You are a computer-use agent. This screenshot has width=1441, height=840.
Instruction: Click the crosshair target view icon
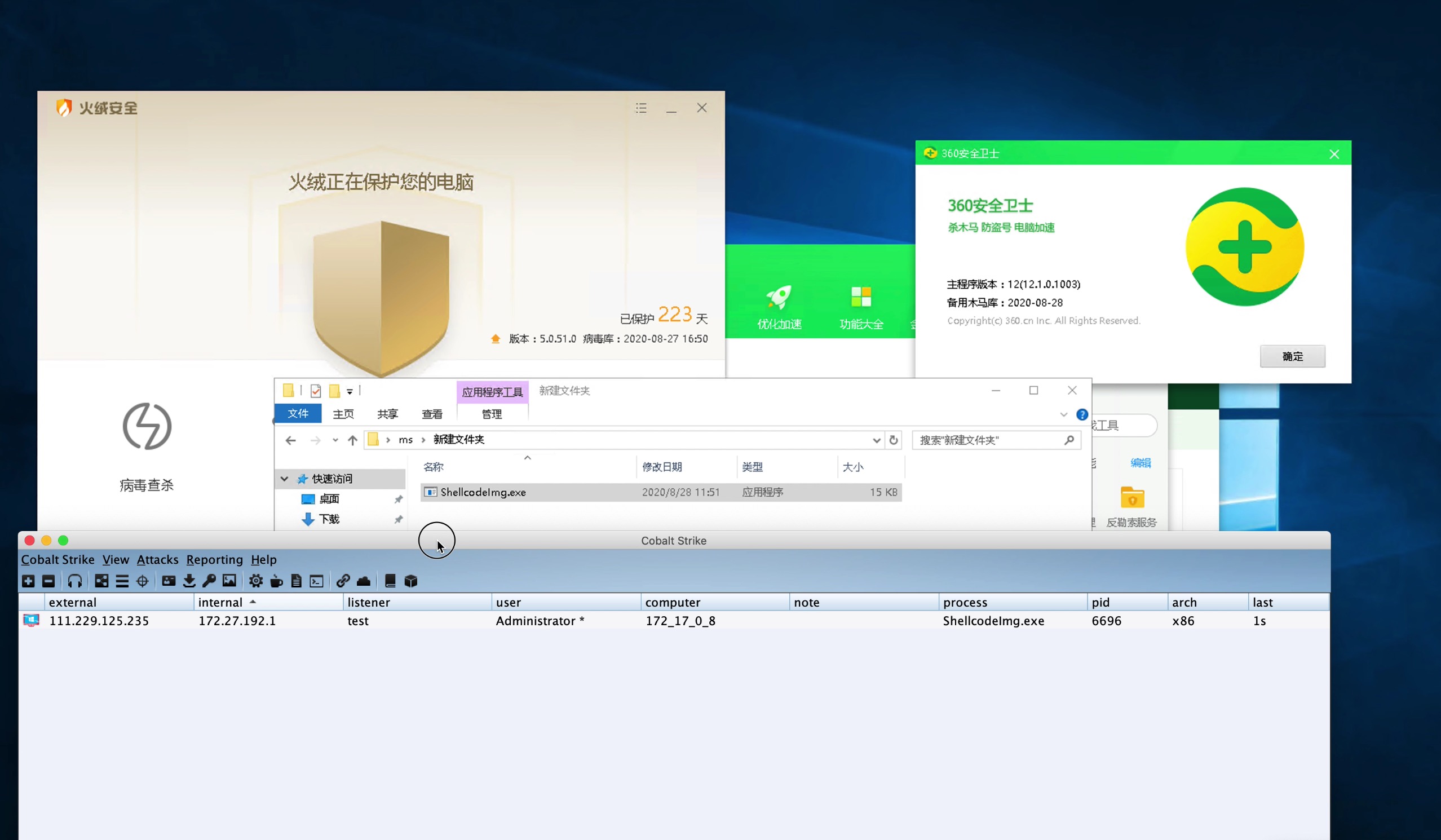click(x=143, y=581)
